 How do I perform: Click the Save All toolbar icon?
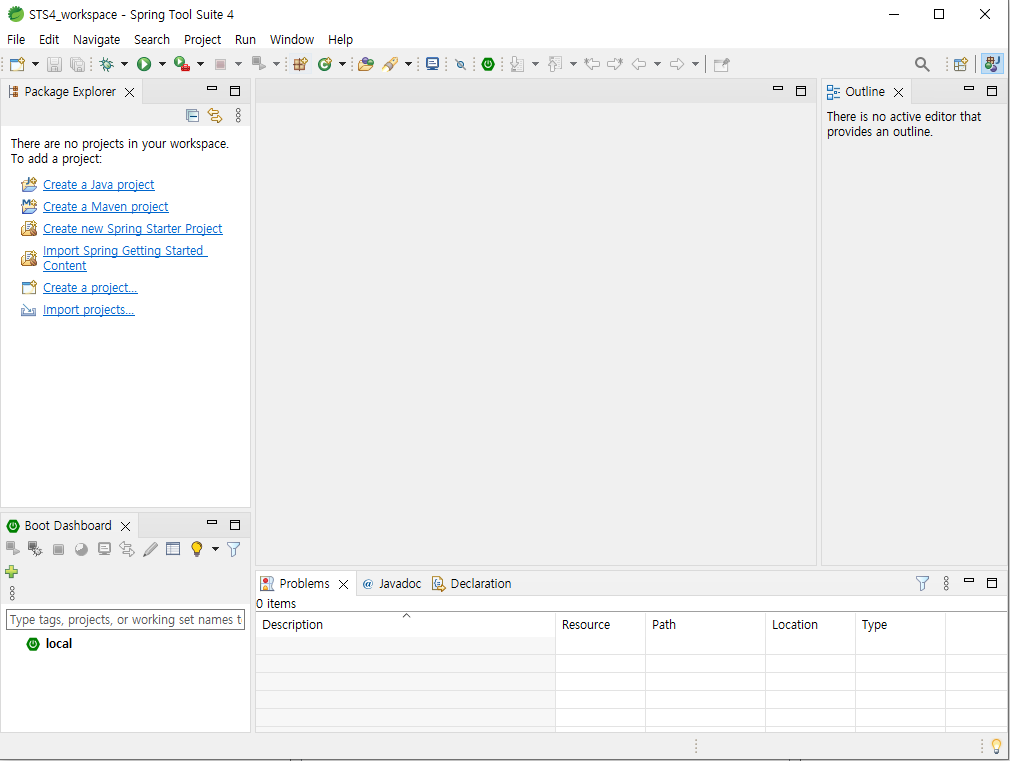[77, 64]
